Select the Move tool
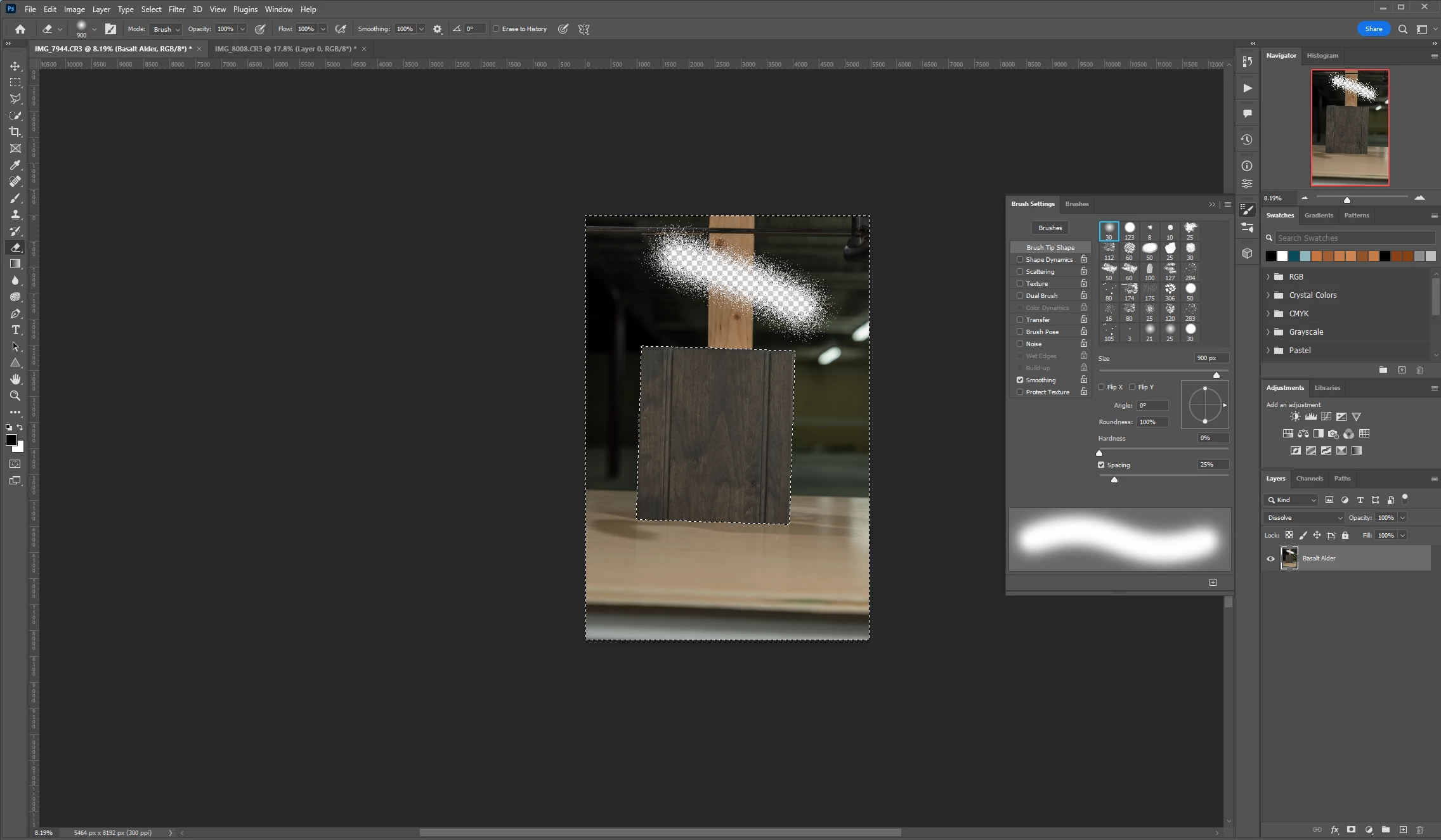Viewport: 1441px width, 840px height. coord(15,66)
